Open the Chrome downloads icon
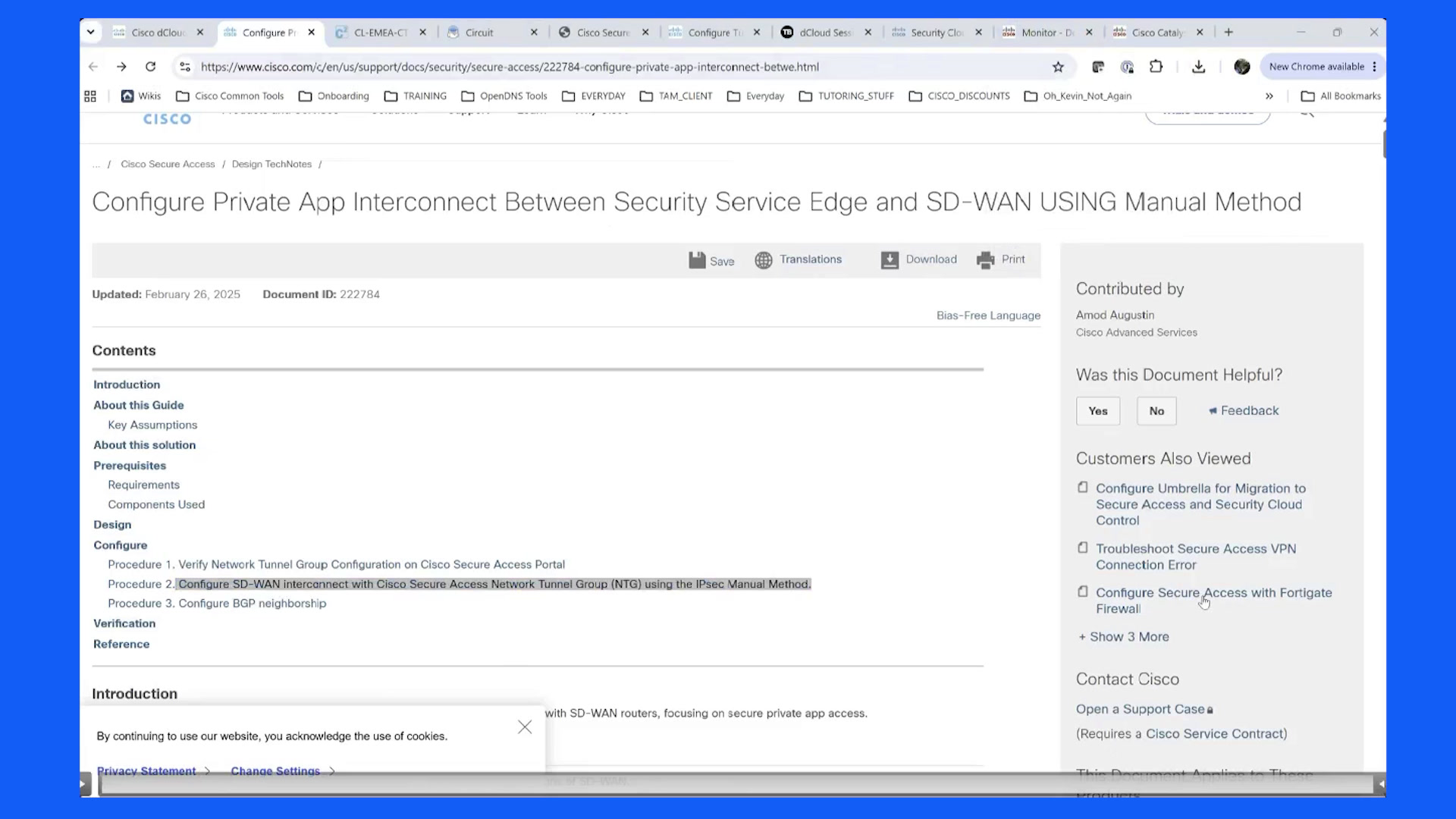 tap(1198, 67)
